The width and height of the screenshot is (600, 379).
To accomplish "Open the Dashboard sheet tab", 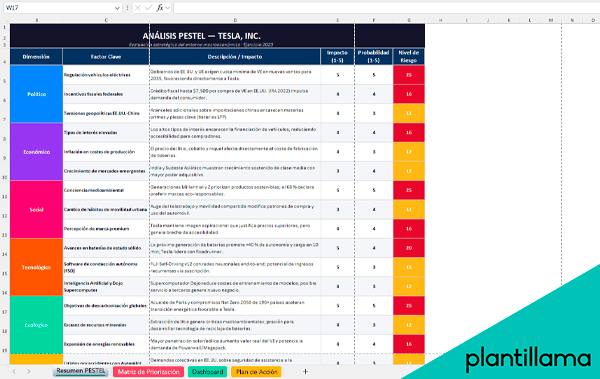I will (x=207, y=372).
